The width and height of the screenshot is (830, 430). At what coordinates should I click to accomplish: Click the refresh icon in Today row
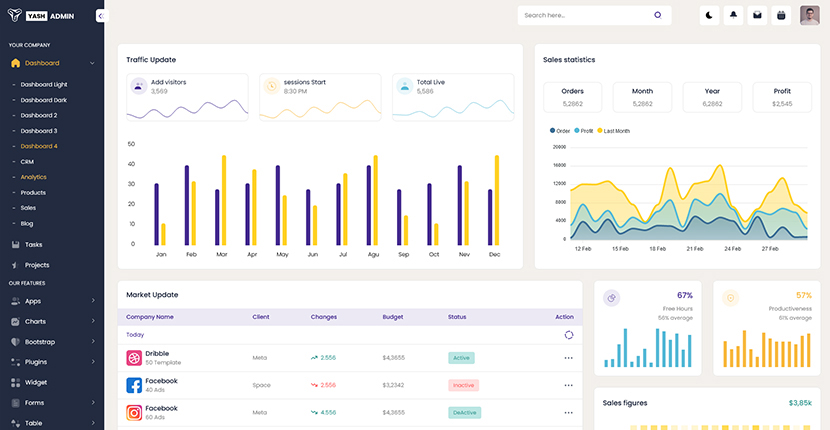coord(569,335)
